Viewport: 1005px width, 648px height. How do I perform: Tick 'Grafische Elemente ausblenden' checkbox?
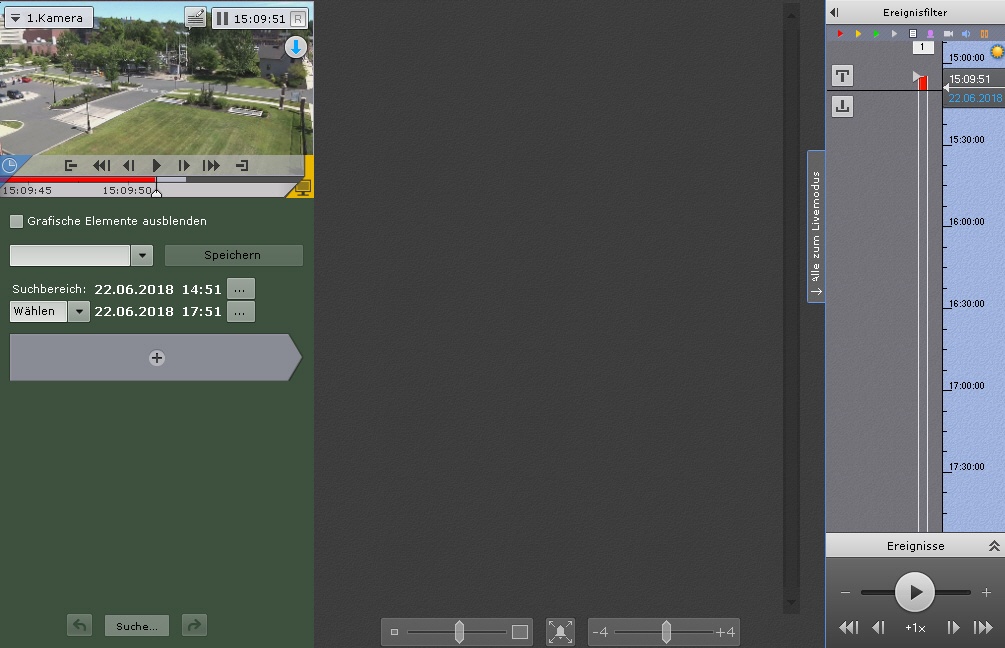(16, 221)
